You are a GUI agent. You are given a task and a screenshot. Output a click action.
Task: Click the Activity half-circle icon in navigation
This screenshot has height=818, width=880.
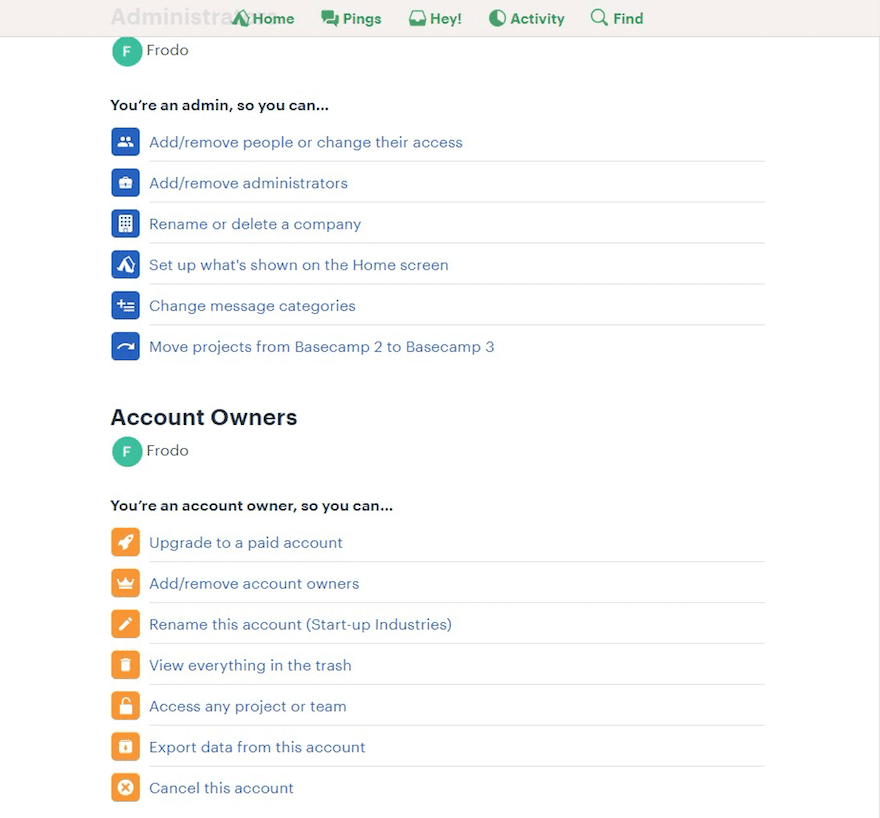[x=497, y=19]
